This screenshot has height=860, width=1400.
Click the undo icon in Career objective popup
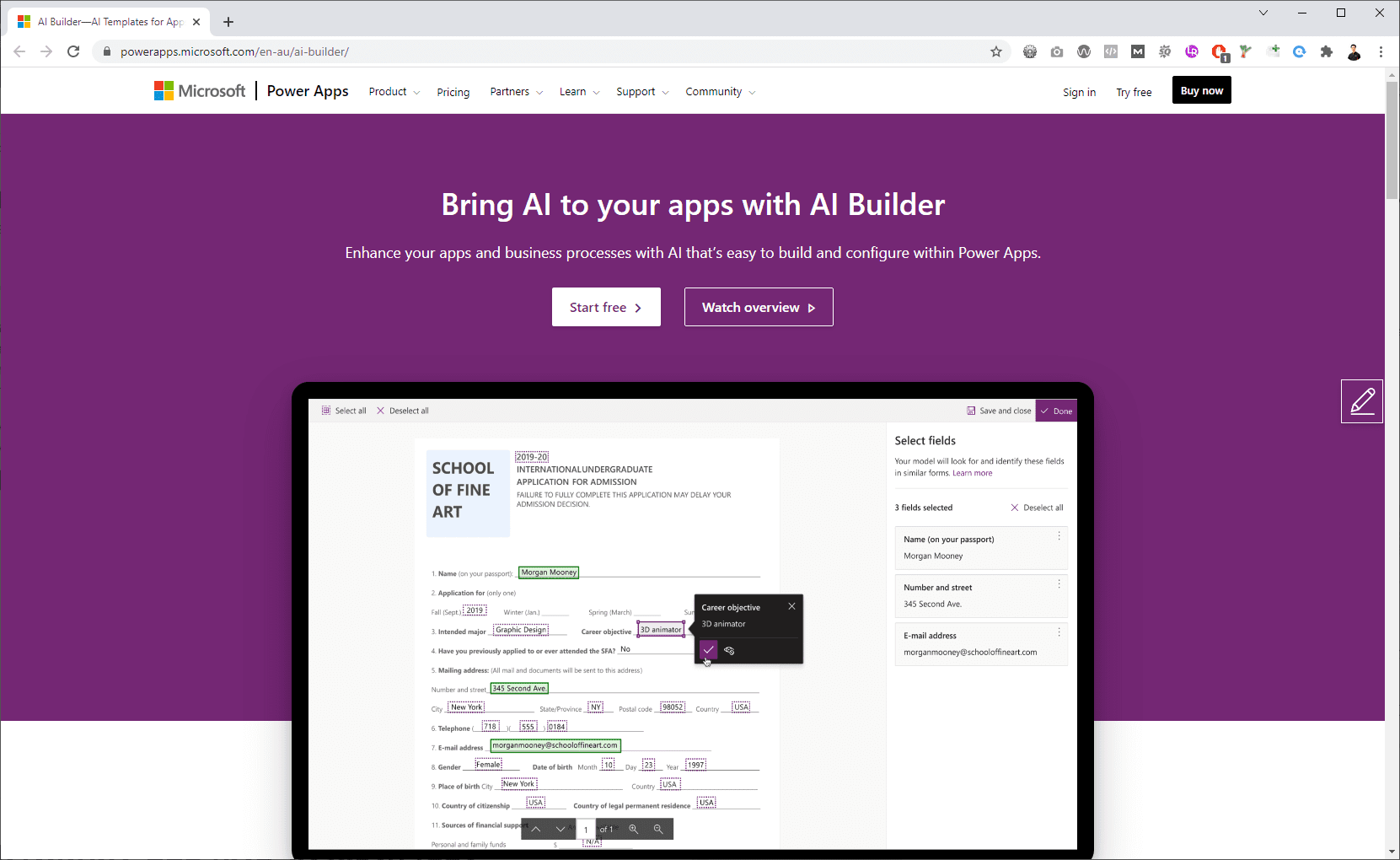pyautogui.click(x=729, y=650)
